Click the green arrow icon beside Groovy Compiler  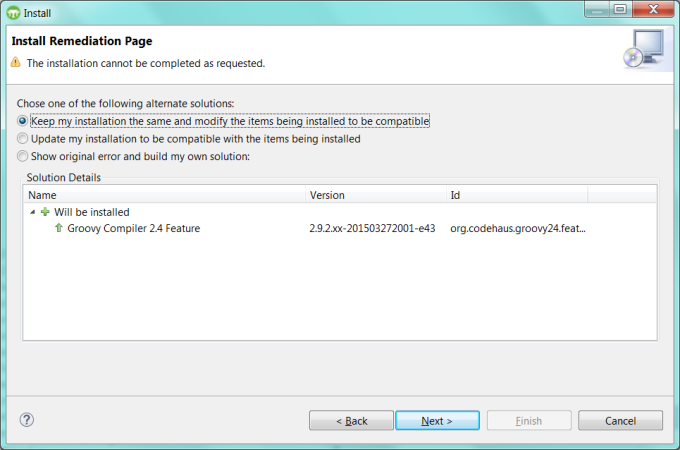[59, 228]
